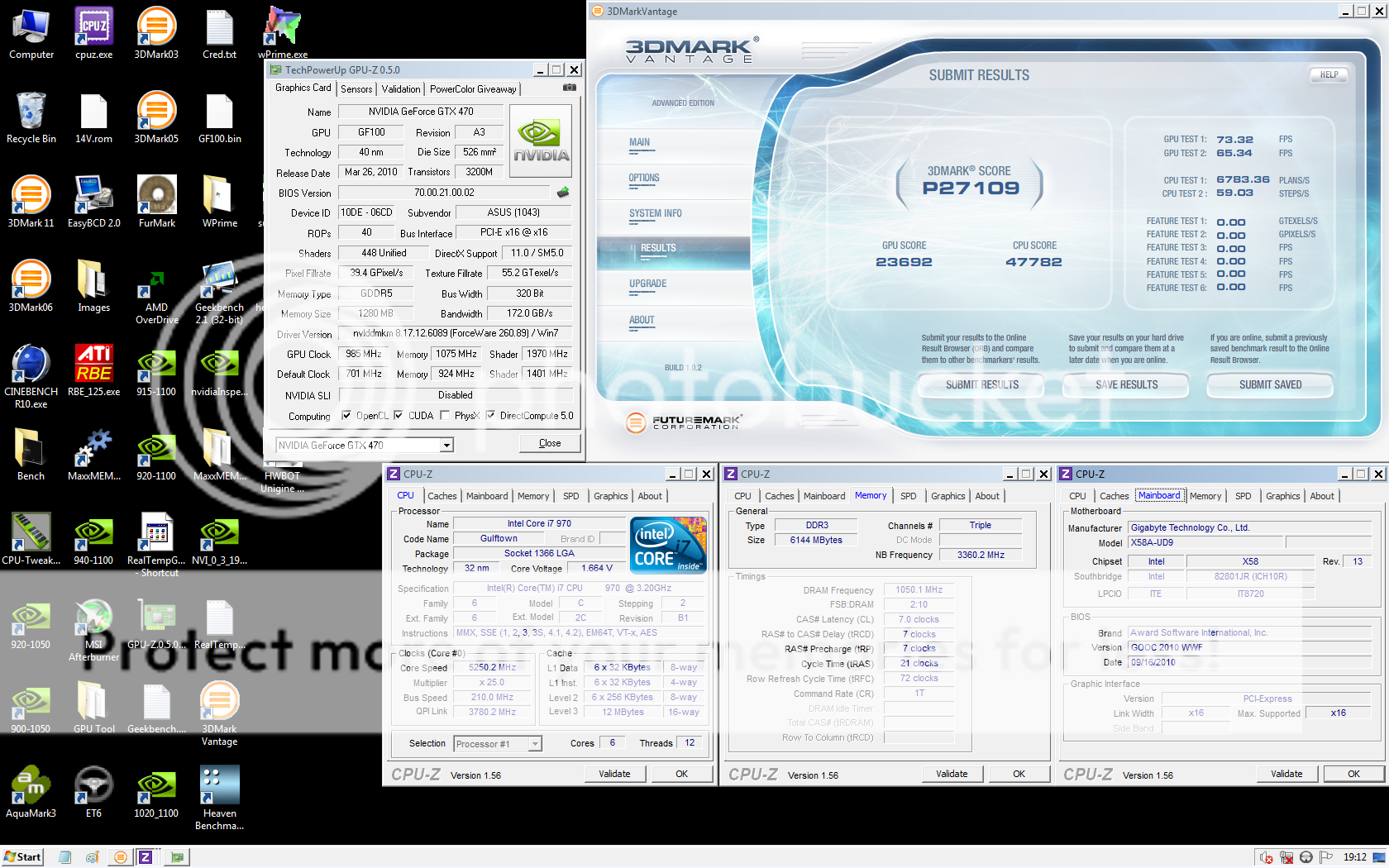Open the Processor #1 selection dropdown
Image resolution: width=1389 pixels, height=868 pixels.
coord(535,744)
